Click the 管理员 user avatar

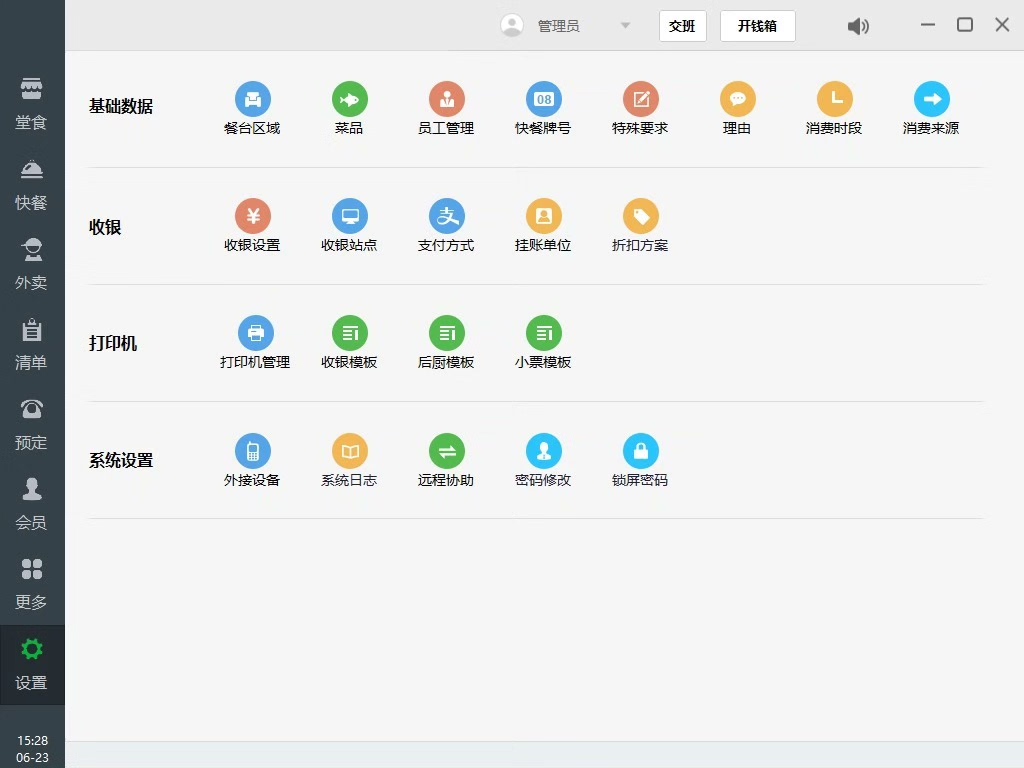point(512,26)
